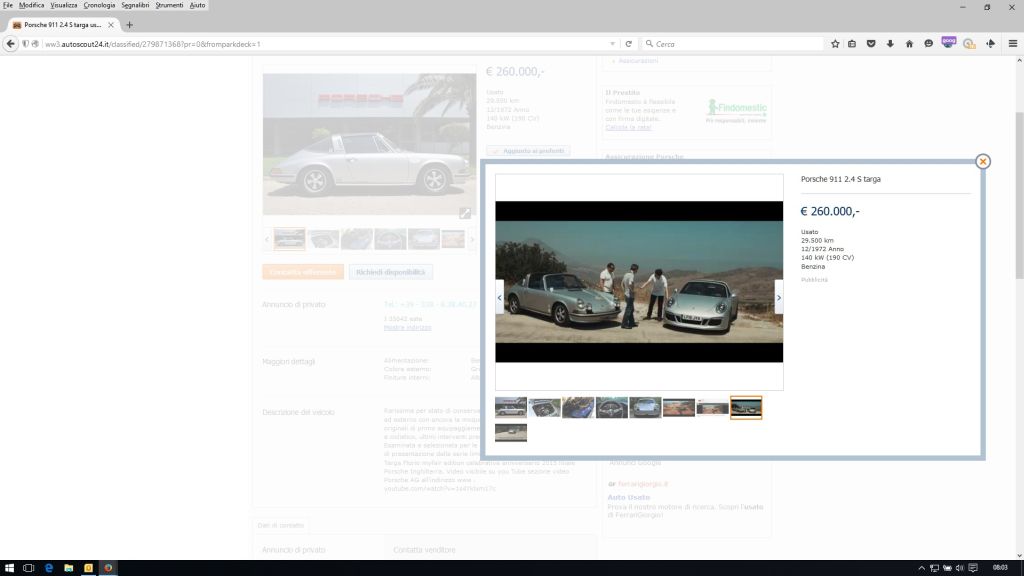Expand hidden system tray icons
The height and width of the screenshot is (576, 1024).
[x=921, y=568]
